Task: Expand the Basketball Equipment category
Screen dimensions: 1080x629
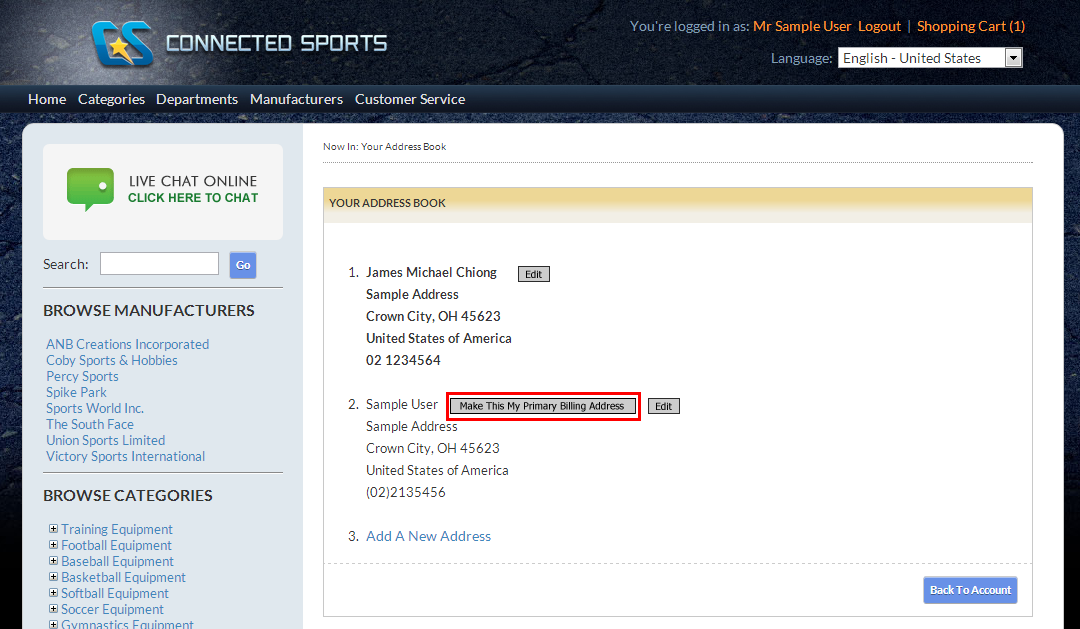Action: tap(53, 577)
